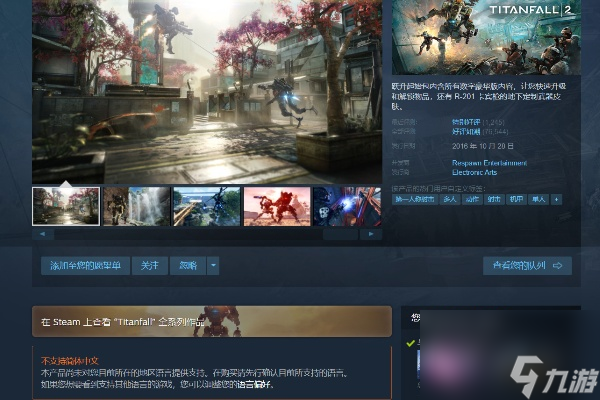Open the Respawn Entertainment developer link
Image resolution: width=600 pixels, height=400 pixels.
pos(489,163)
